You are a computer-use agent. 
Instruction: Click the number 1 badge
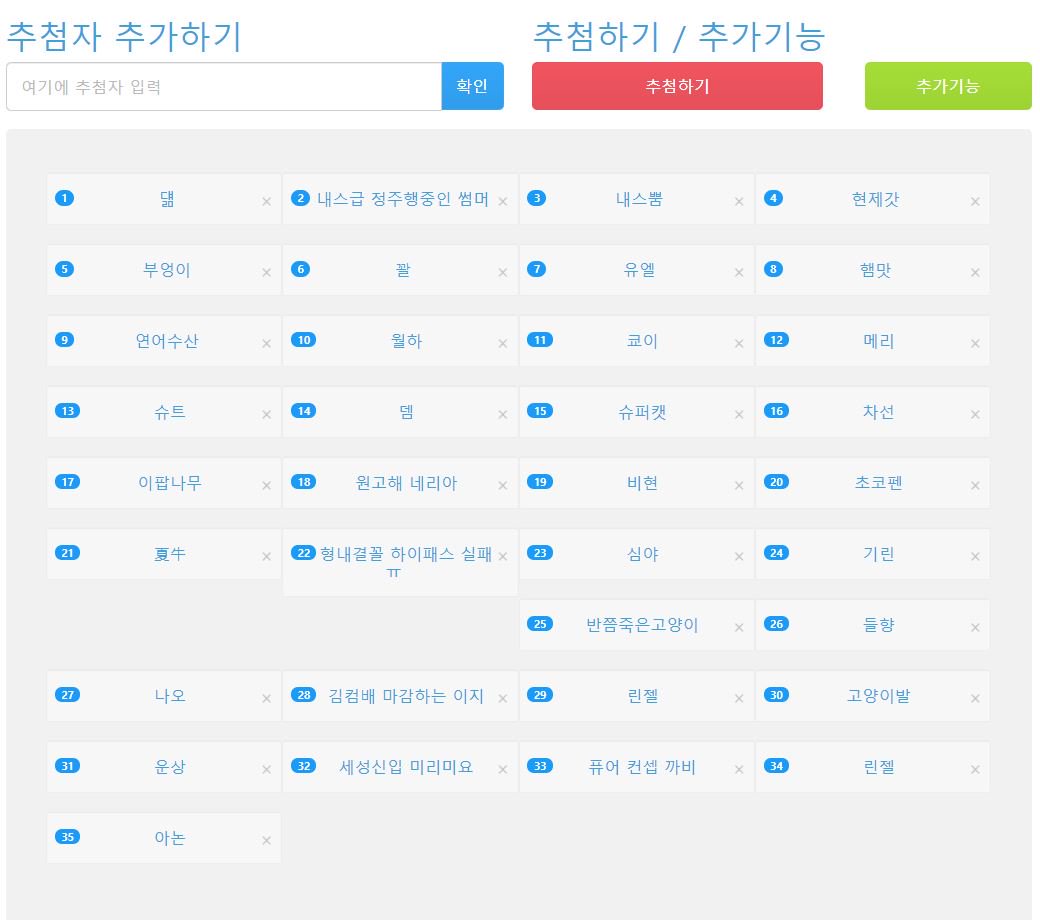(x=64, y=198)
